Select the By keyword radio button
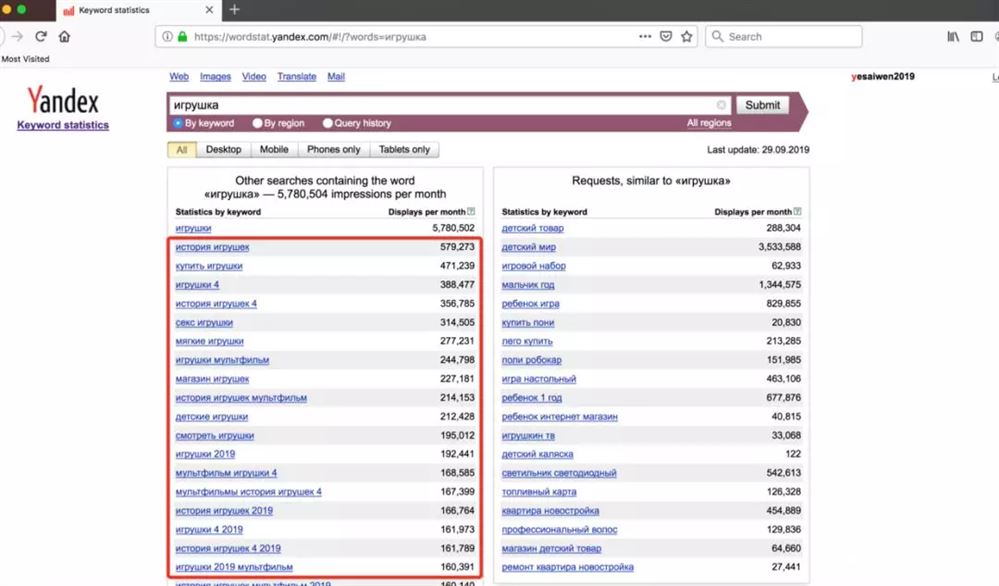The image size is (999, 586). (178, 123)
